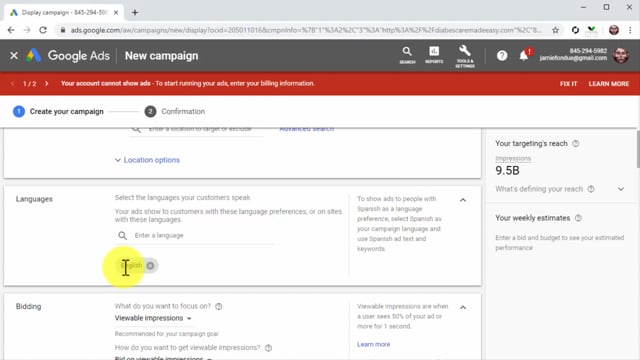640x360 pixels.
Task: Remove the English language chip
Action: (x=150, y=266)
